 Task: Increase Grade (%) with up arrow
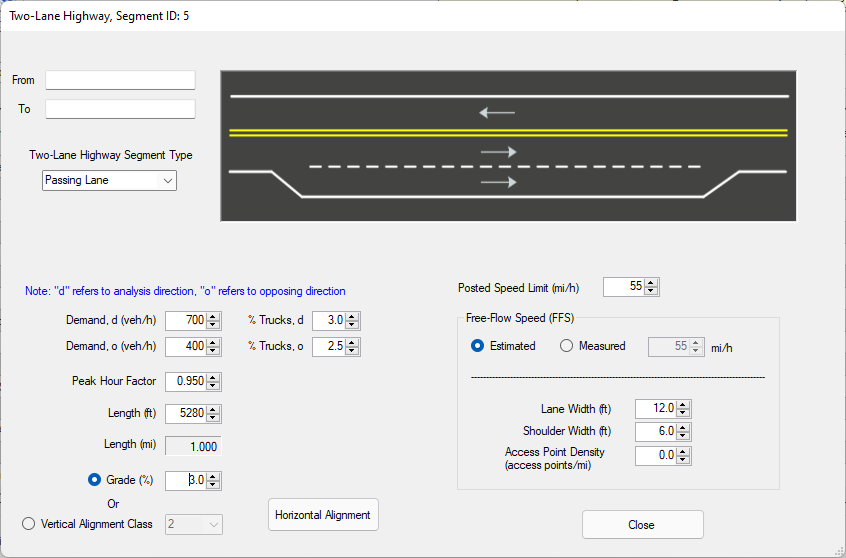point(213,477)
